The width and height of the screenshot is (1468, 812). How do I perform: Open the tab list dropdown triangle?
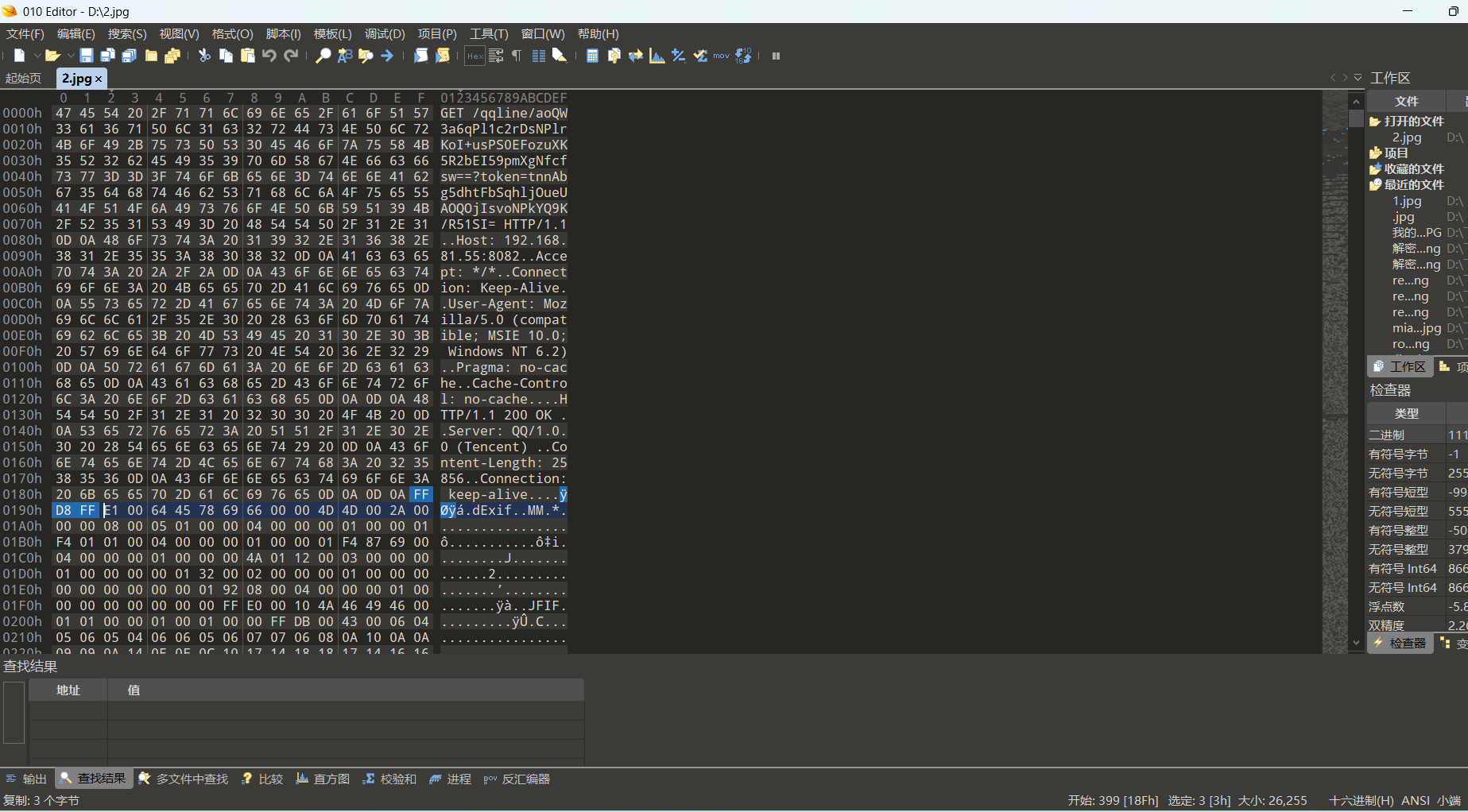point(1358,78)
